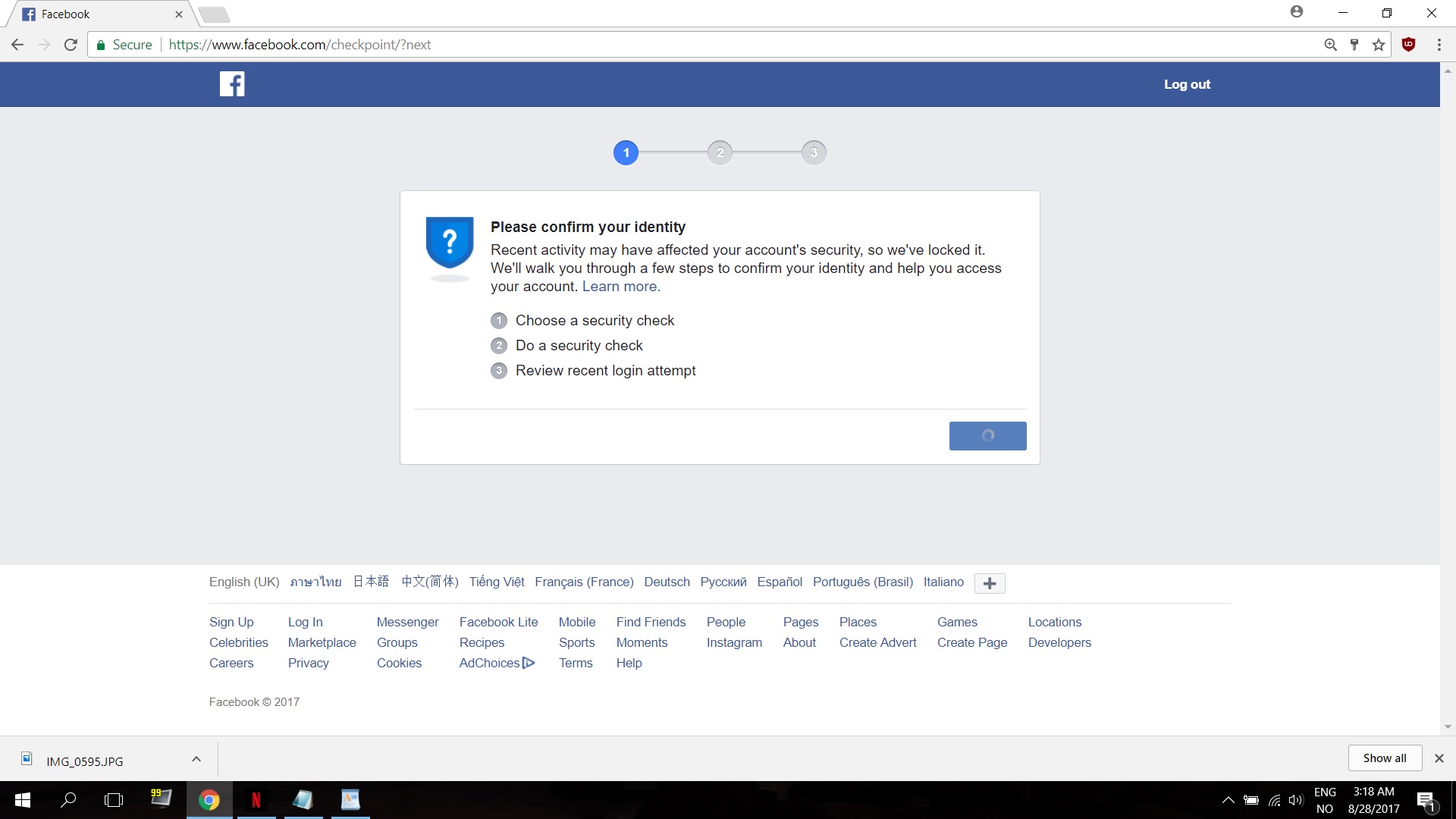Click the browser back arrow
1456x819 pixels.
tap(17, 45)
